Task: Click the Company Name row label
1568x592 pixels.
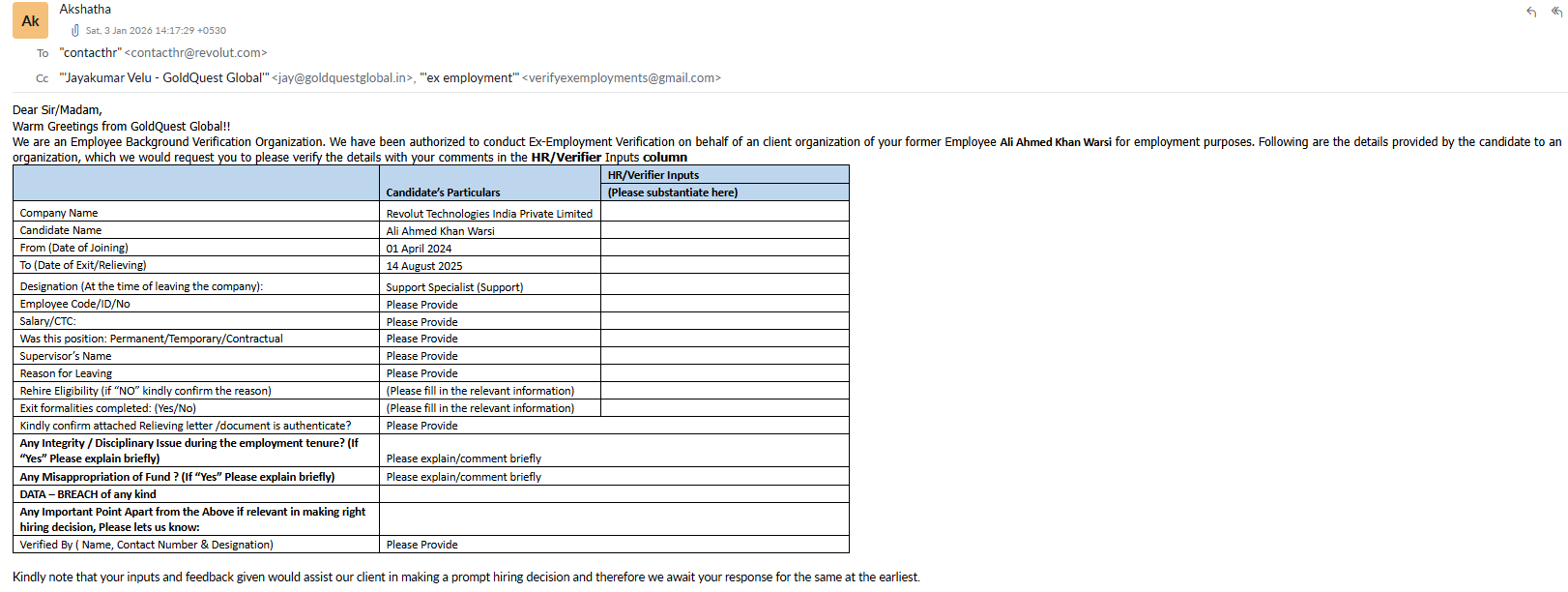Action: point(59,213)
